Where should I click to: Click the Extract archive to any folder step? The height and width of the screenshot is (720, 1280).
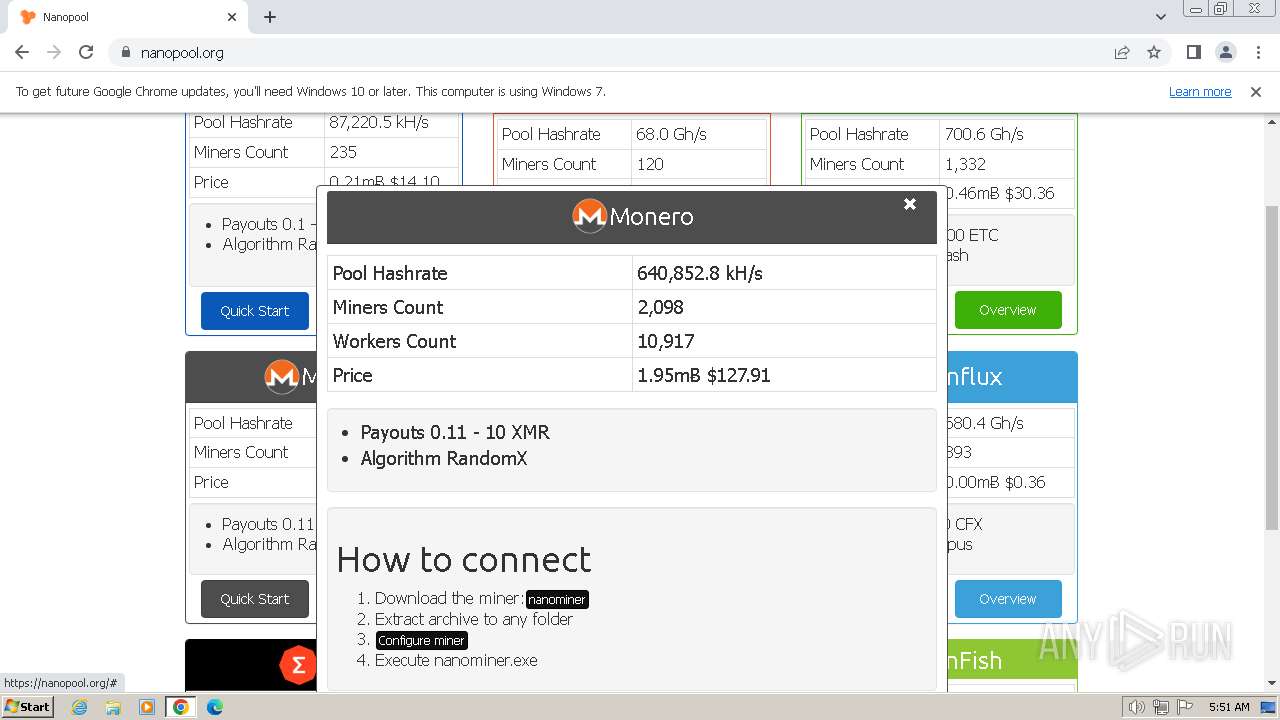[474, 619]
